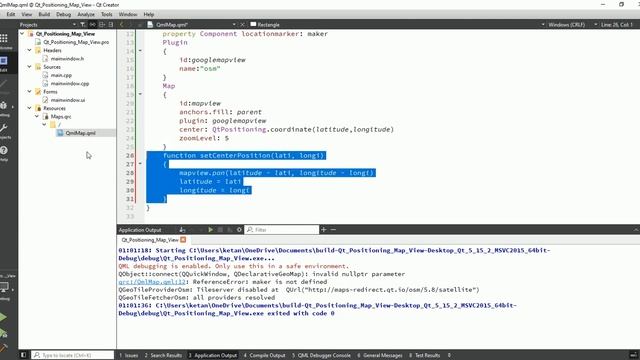Split the Projects side panel
This screenshot has height=360, width=640.
pos(102,24)
